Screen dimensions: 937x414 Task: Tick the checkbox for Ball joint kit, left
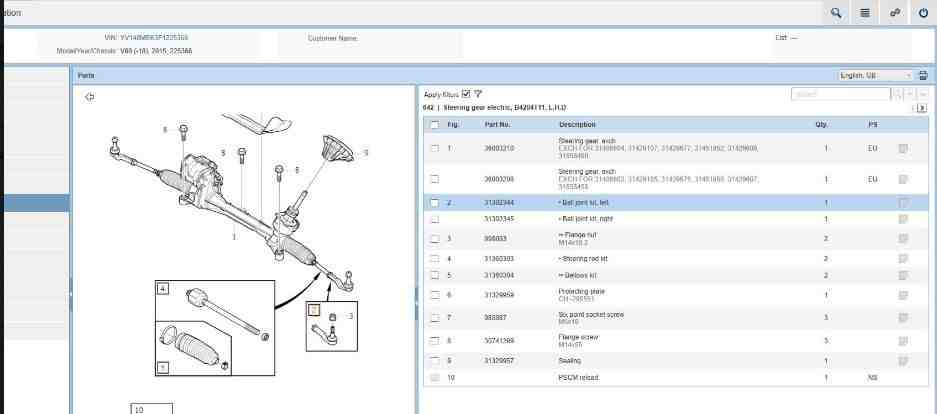[434, 202]
